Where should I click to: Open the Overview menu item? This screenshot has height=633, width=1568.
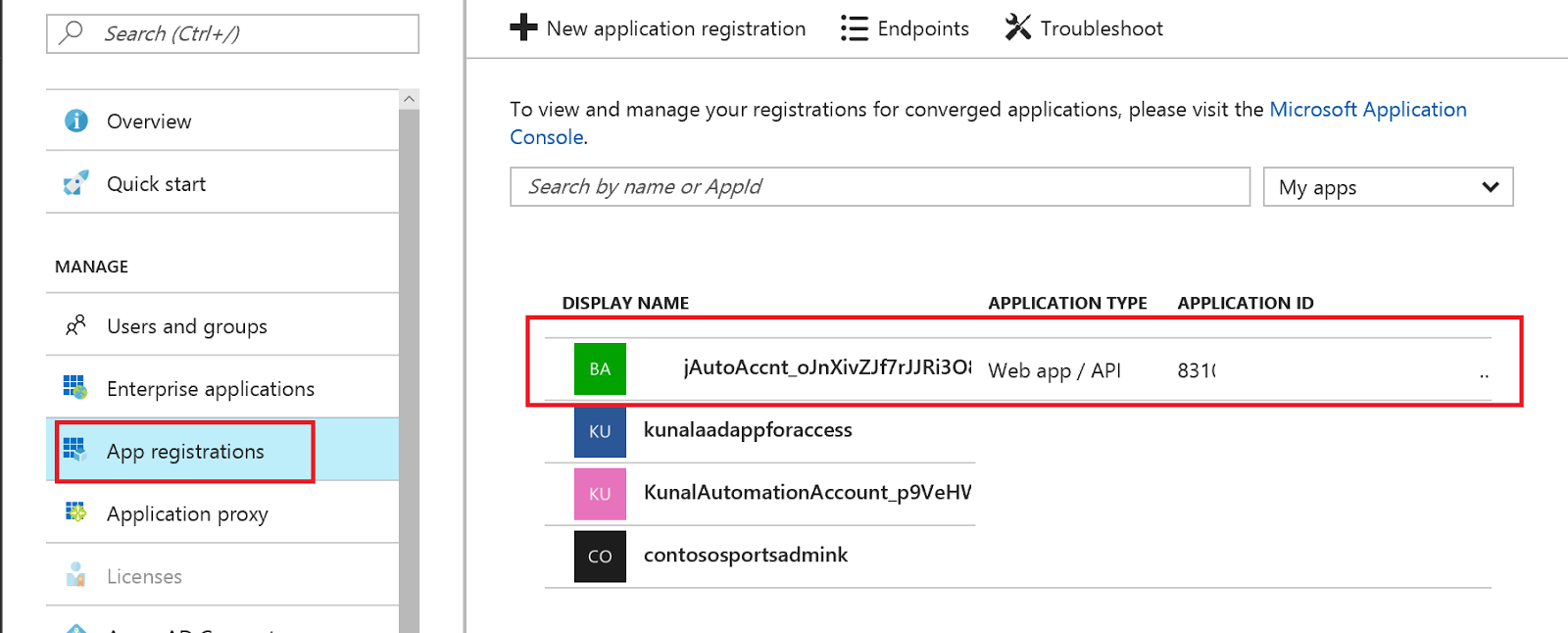(222, 121)
